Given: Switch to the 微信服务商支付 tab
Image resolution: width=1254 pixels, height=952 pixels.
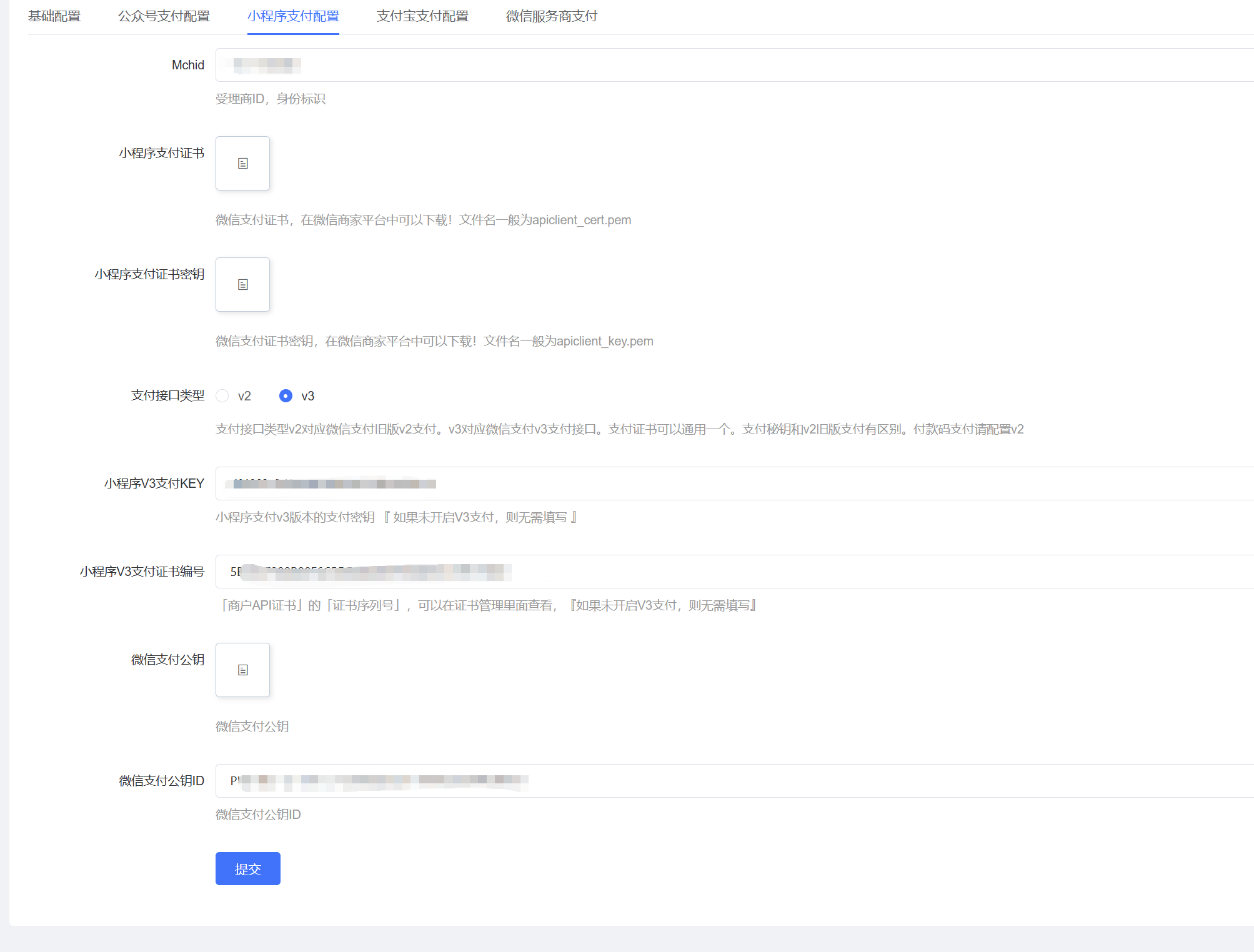Looking at the screenshot, I should tap(550, 16).
